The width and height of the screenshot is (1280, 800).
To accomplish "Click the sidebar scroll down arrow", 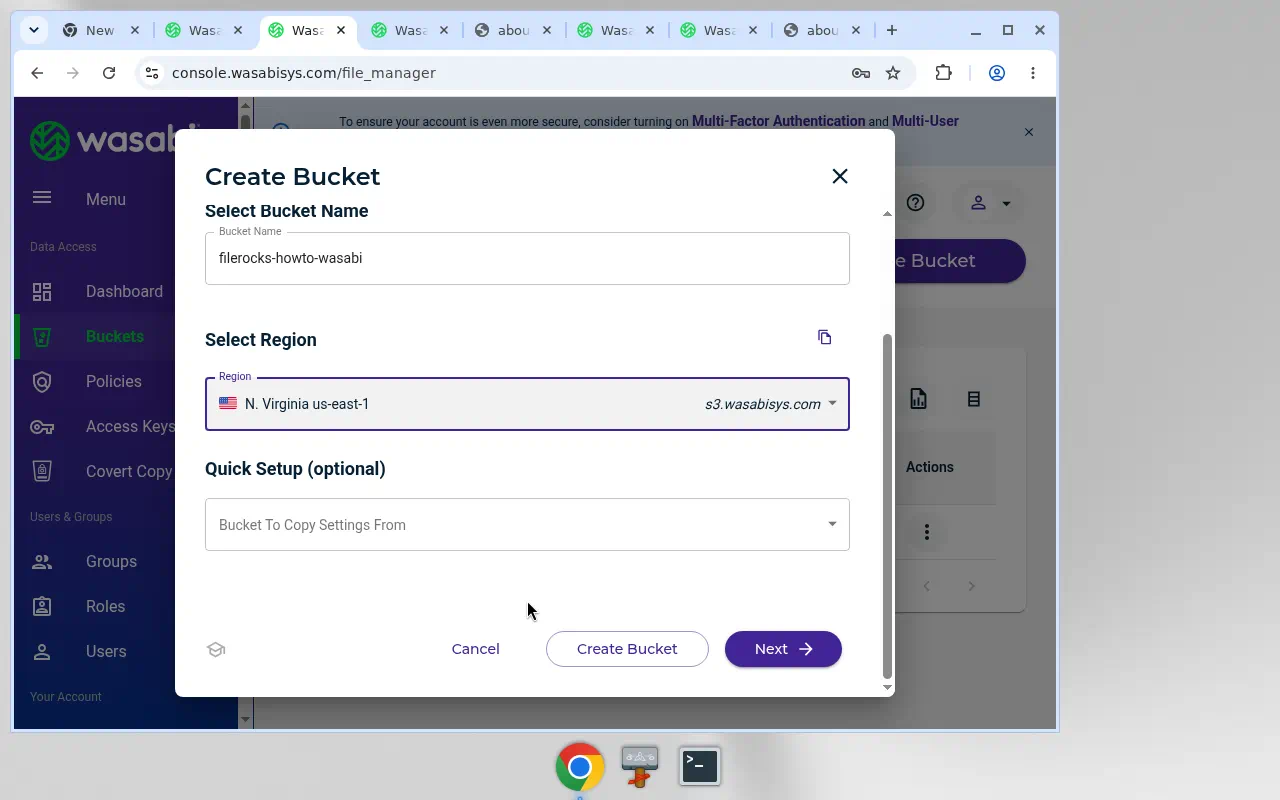I will [245, 719].
